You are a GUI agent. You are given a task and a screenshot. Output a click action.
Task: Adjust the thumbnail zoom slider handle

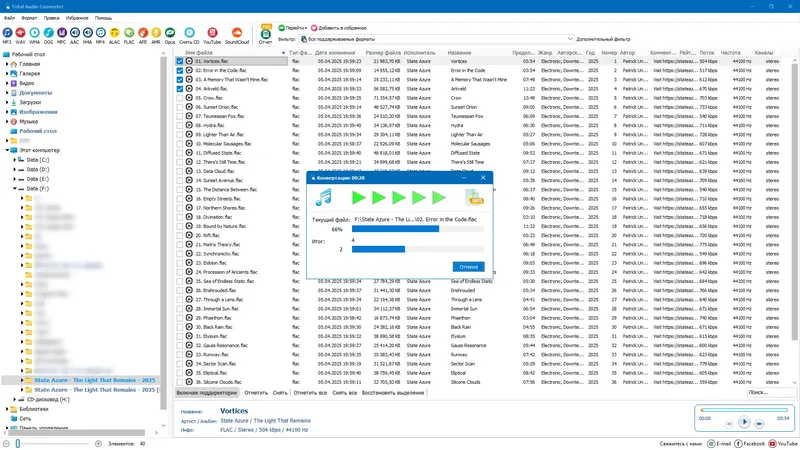pyautogui.click(x=17, y=444)
